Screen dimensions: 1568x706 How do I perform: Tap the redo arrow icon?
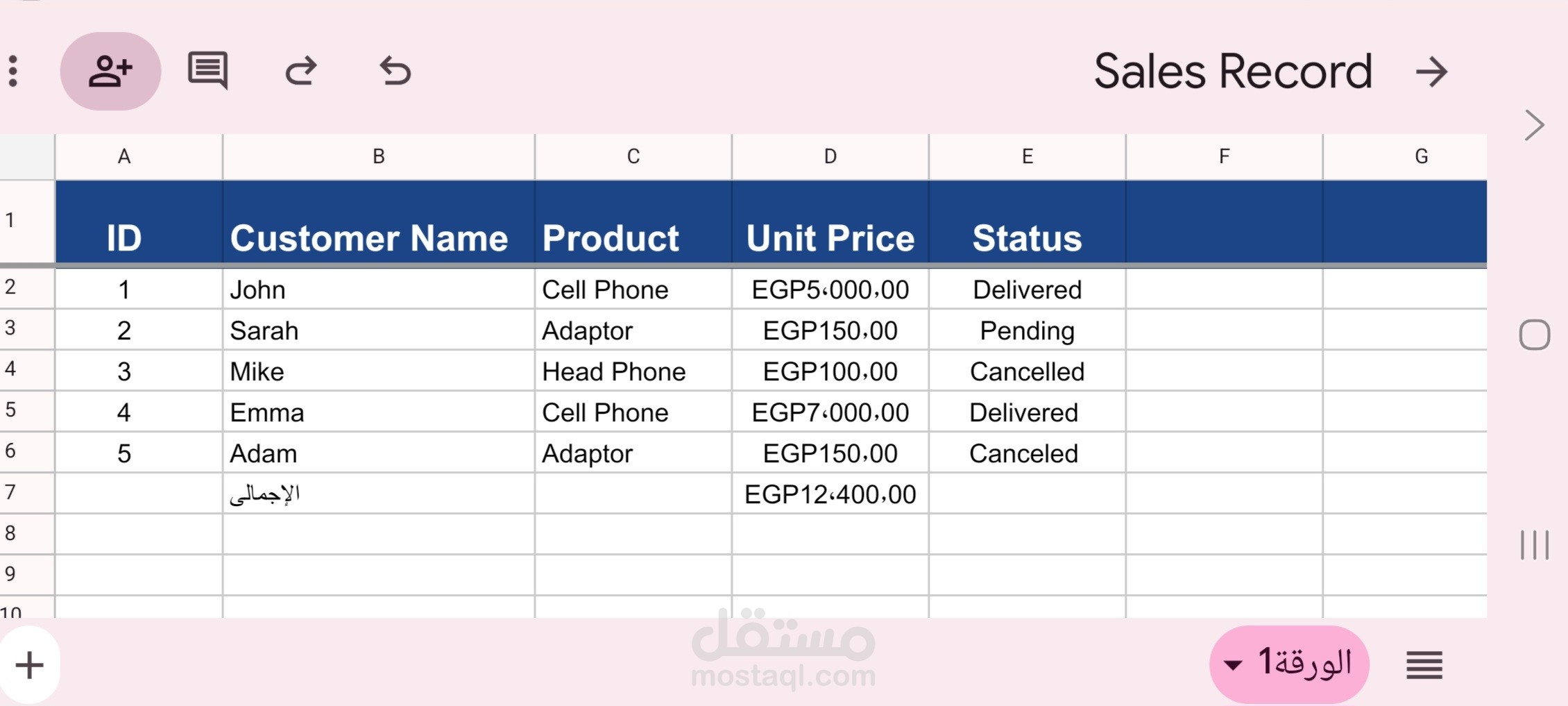pos(301,71)
